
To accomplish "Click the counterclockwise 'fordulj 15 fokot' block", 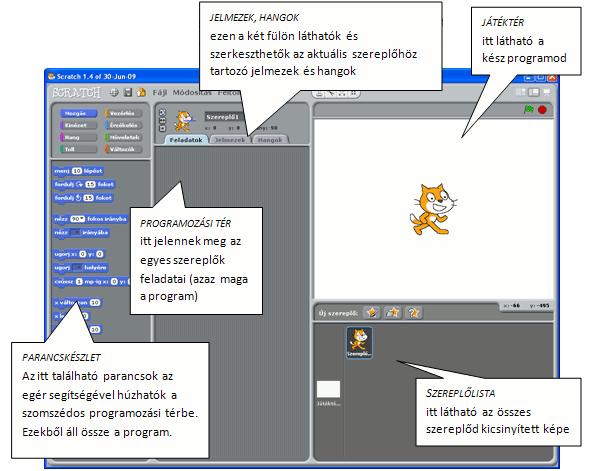I will pyautogui.click(x=83, y=198).
